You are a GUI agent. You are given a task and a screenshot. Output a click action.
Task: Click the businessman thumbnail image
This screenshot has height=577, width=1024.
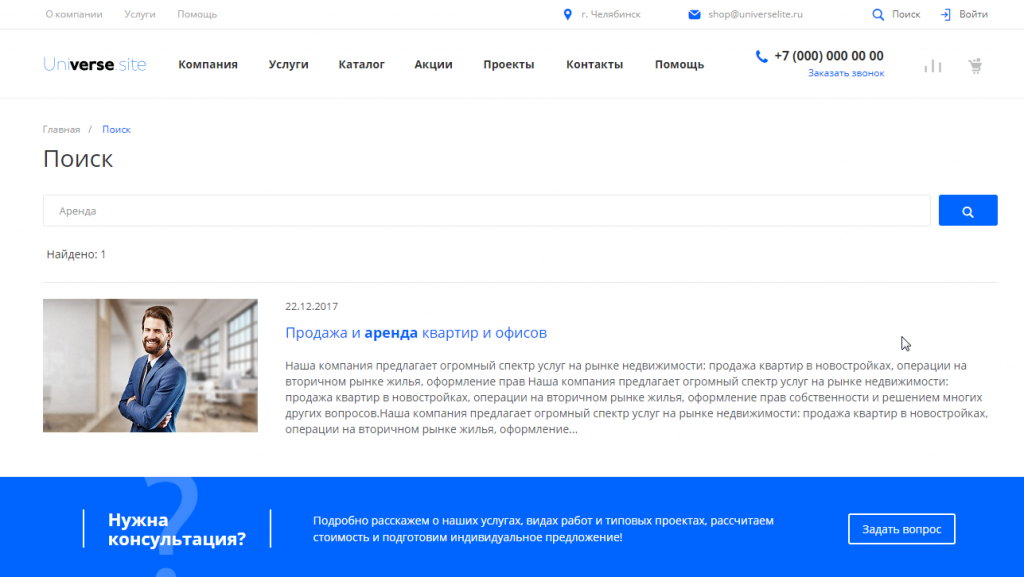150,365
